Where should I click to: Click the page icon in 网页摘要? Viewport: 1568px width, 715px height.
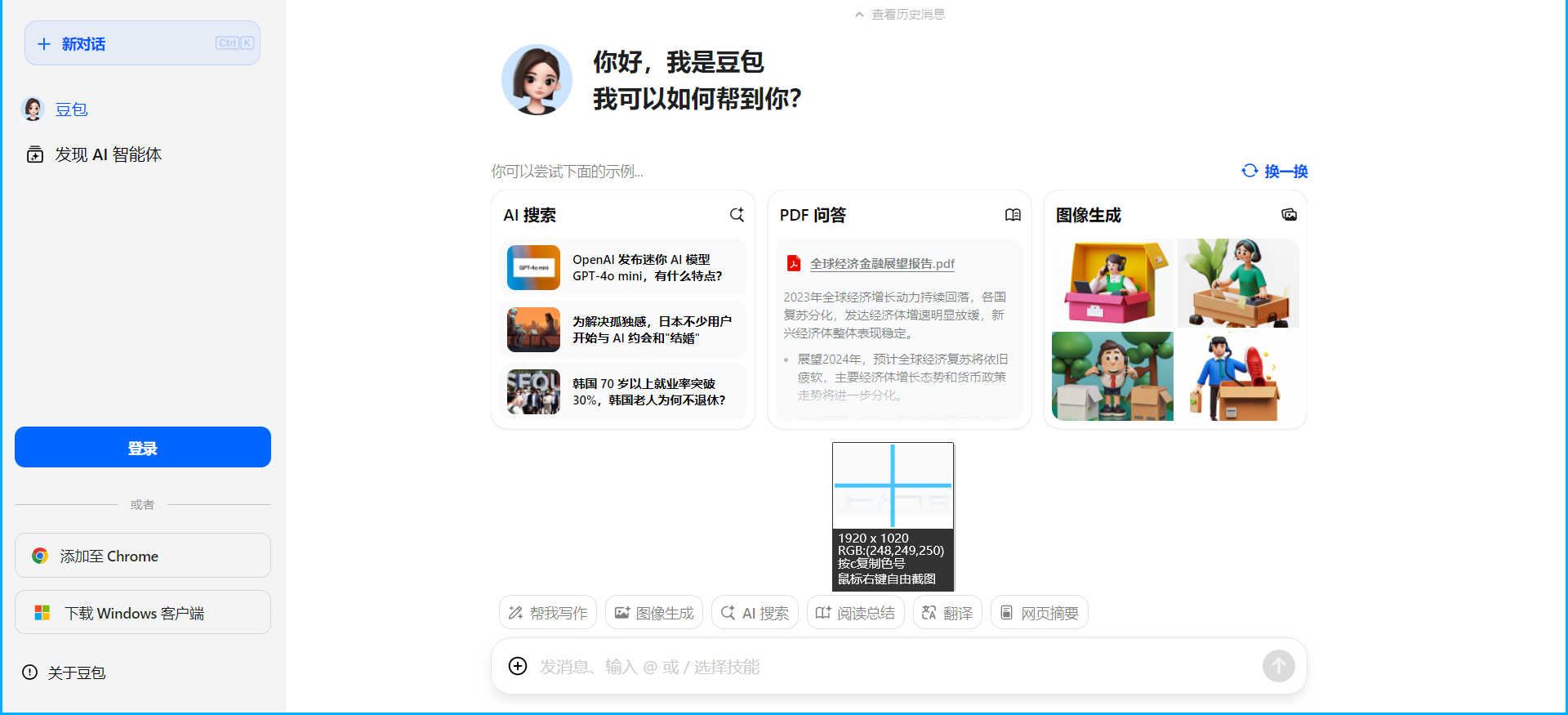(1007, 613)
